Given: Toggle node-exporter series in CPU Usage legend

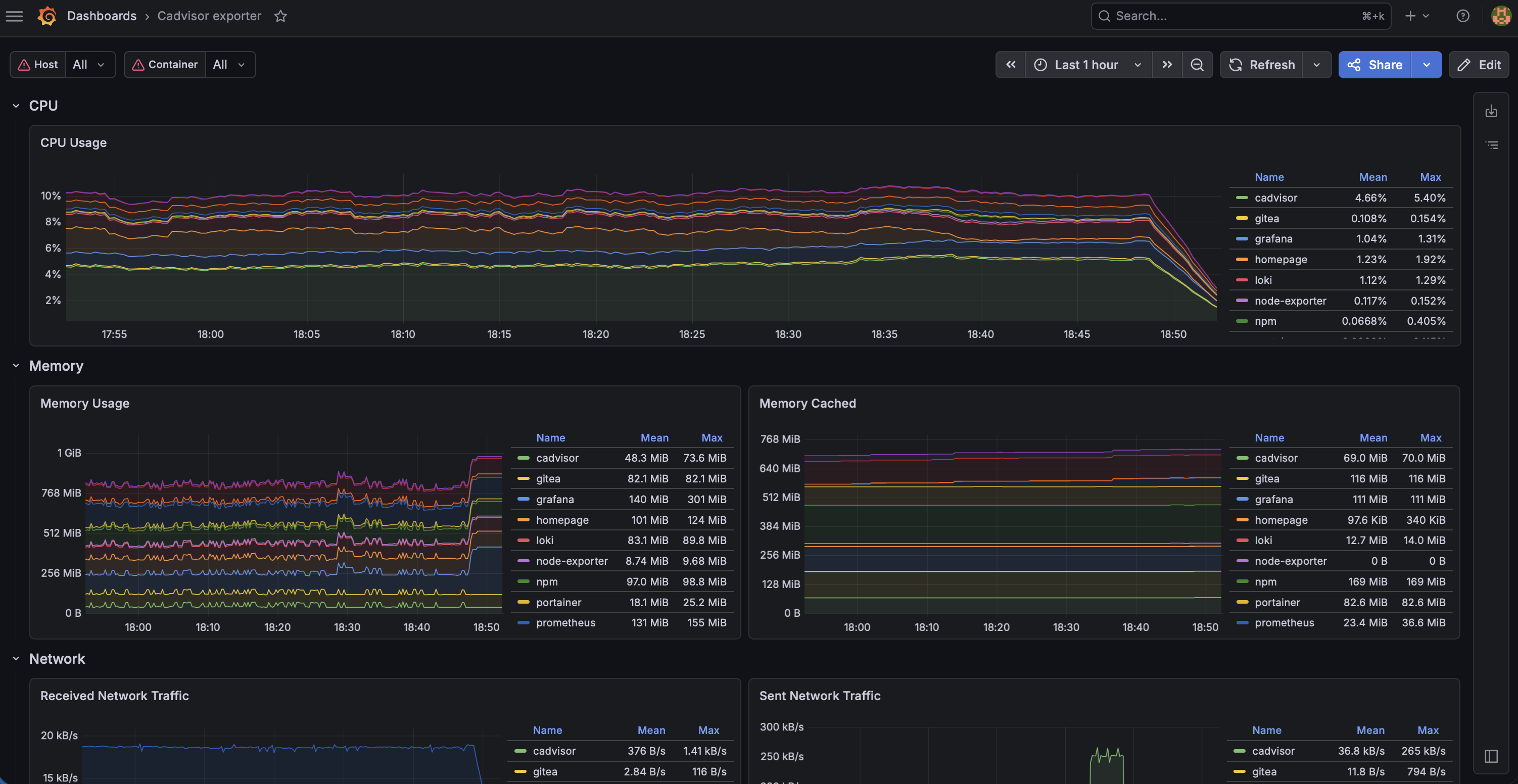Looking at the screenshot, I should [1290, 301].
